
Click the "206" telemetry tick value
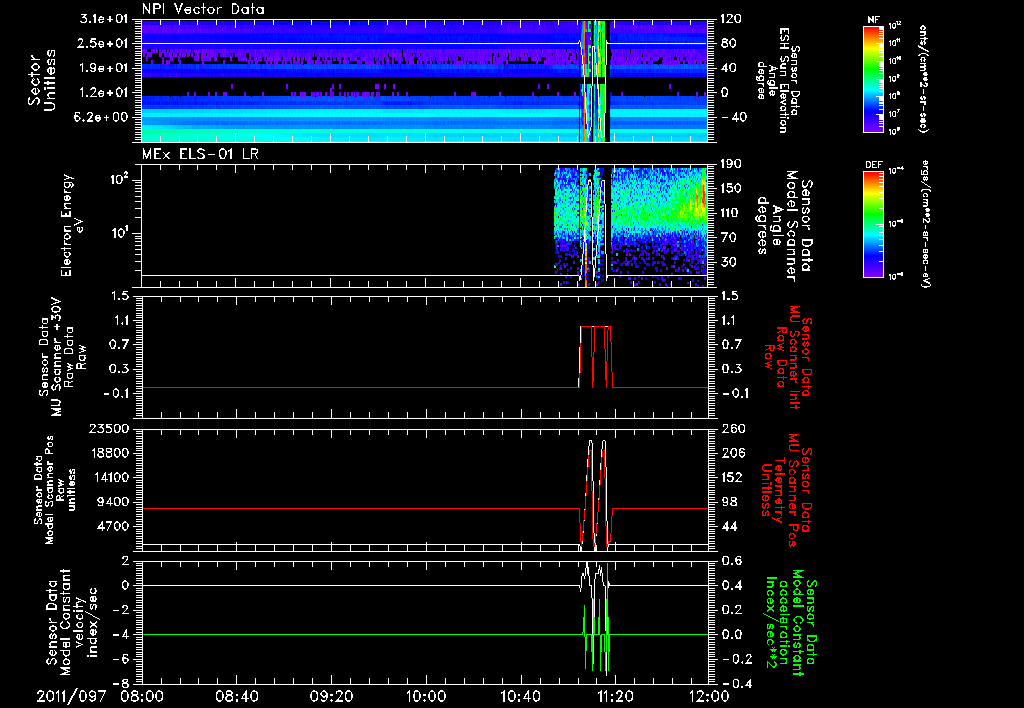(731, 453)
